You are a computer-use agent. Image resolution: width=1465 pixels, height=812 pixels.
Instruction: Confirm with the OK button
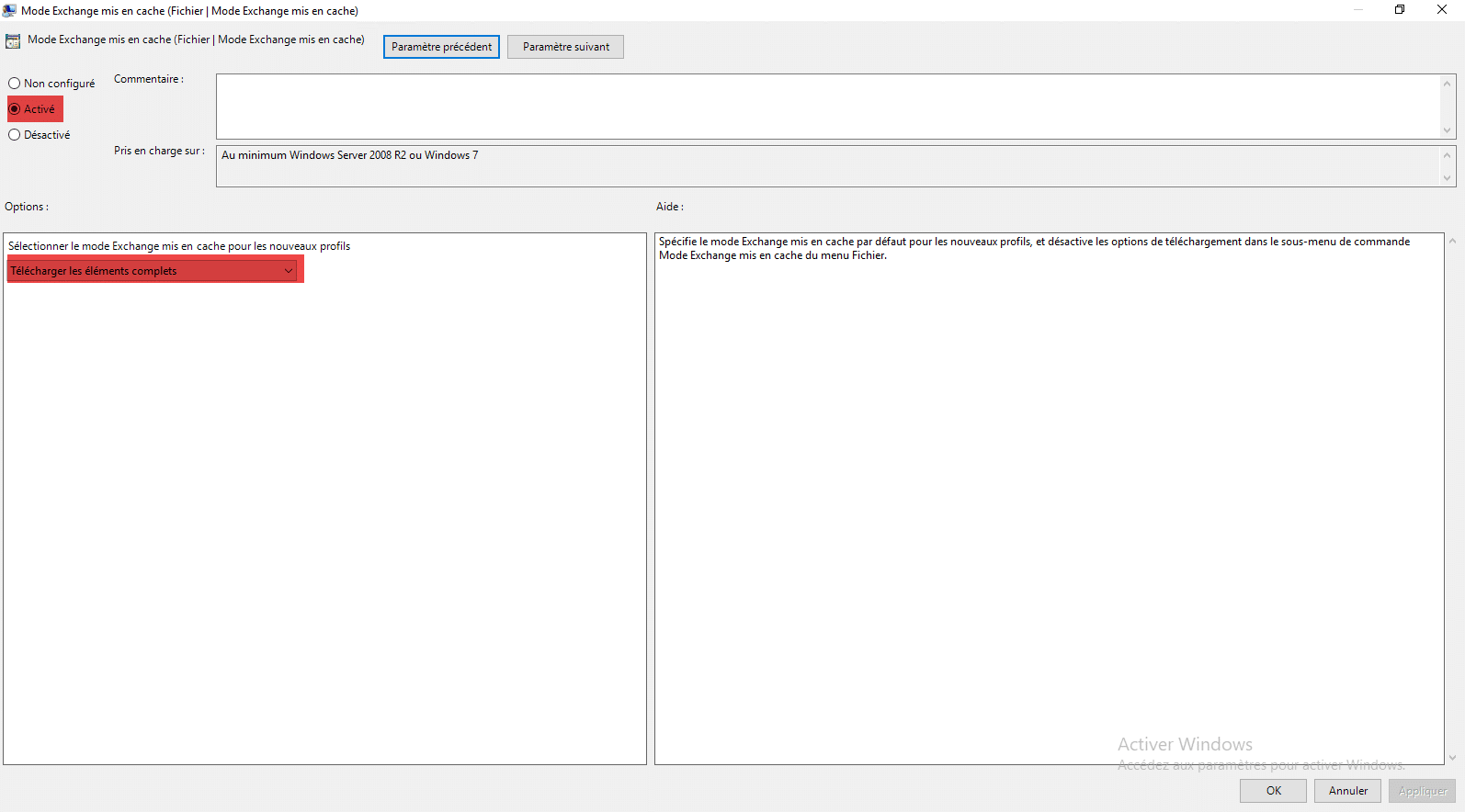1273,791
